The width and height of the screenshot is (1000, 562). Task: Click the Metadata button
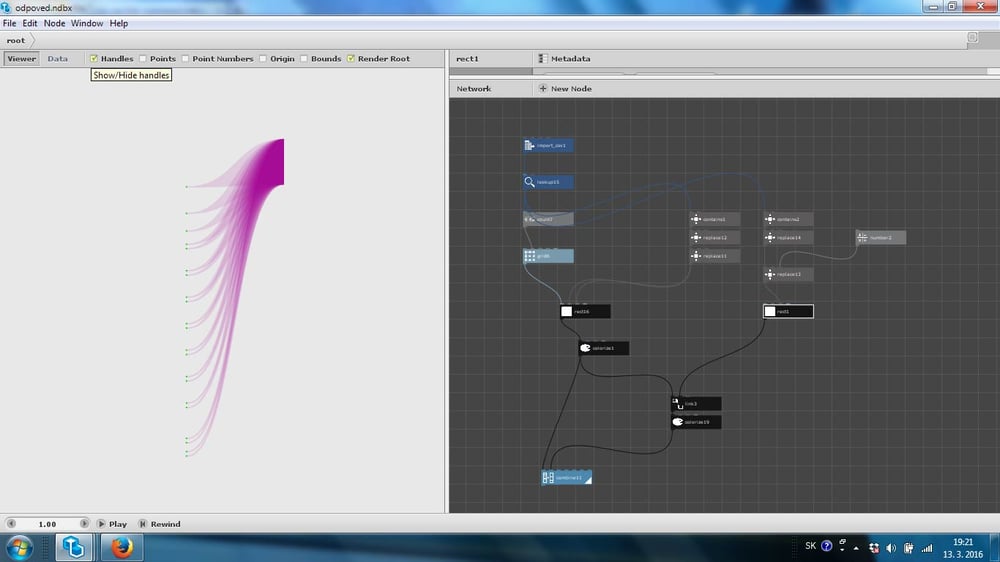pos(564,59)
